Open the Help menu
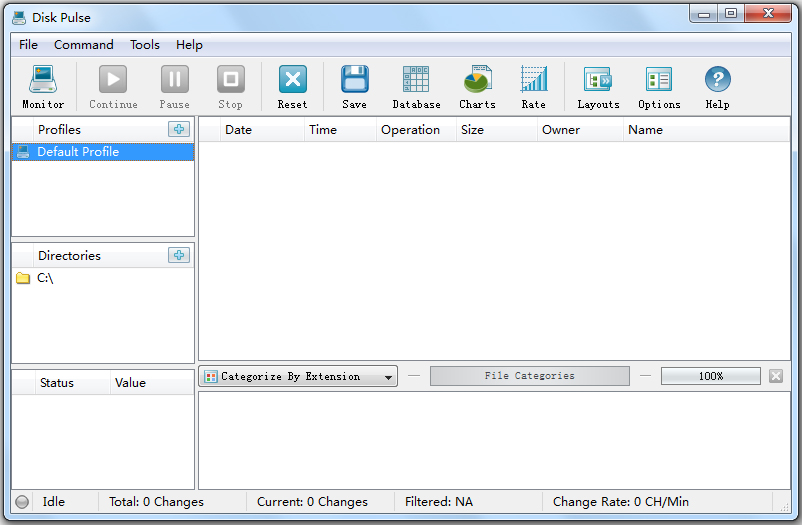Screen dimensions: 802x525 coord(189,45)
